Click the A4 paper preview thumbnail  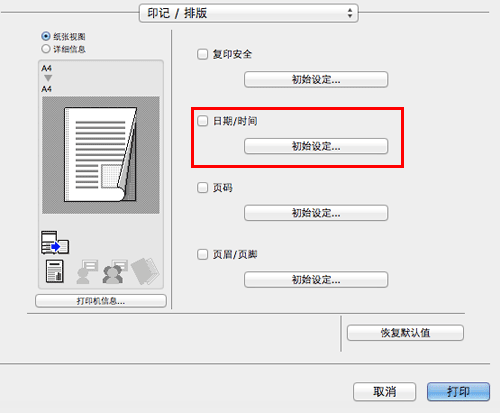101,155
